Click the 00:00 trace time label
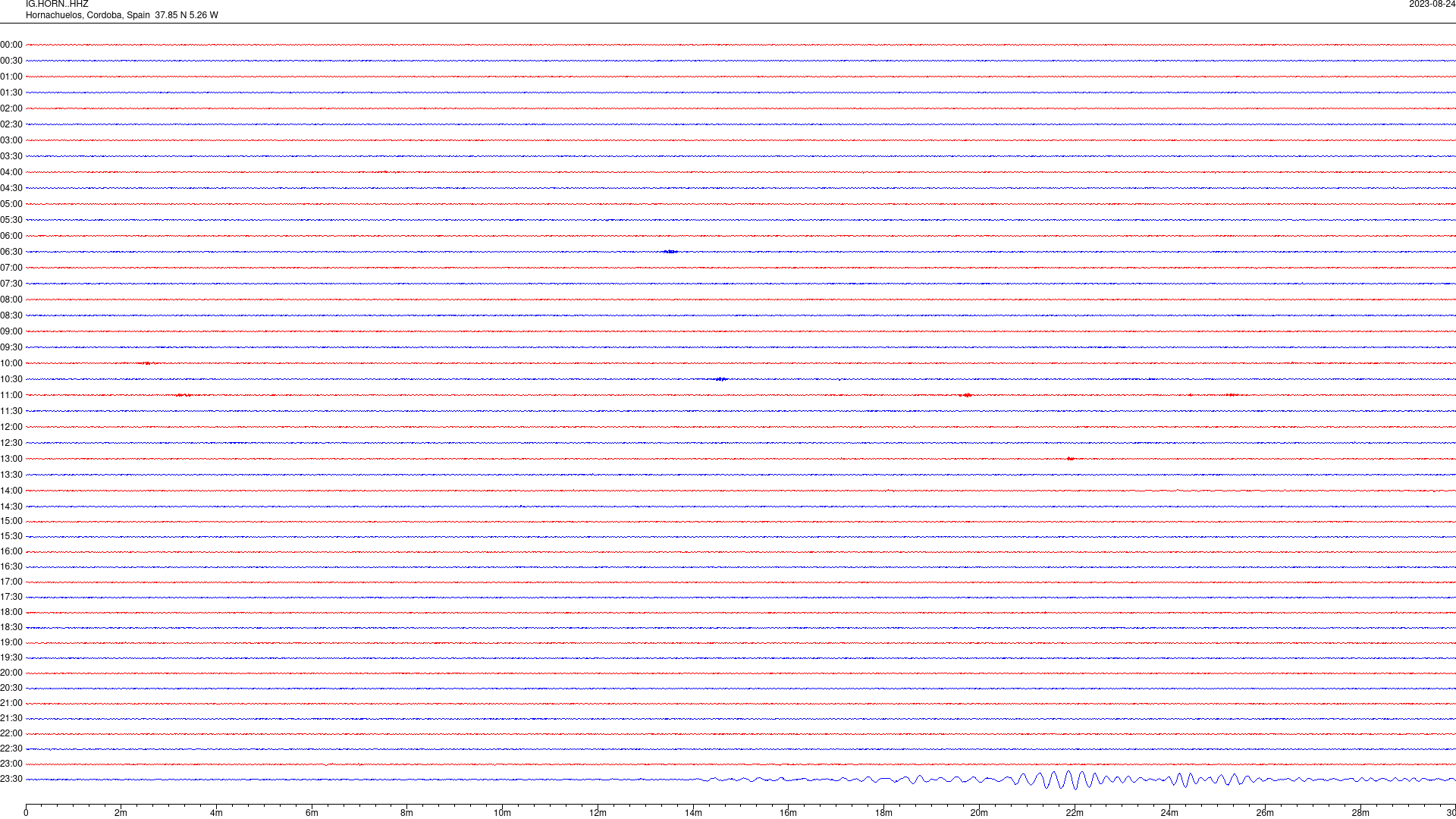The height and width of the screenshot is (819, 1456). (11, 45)
